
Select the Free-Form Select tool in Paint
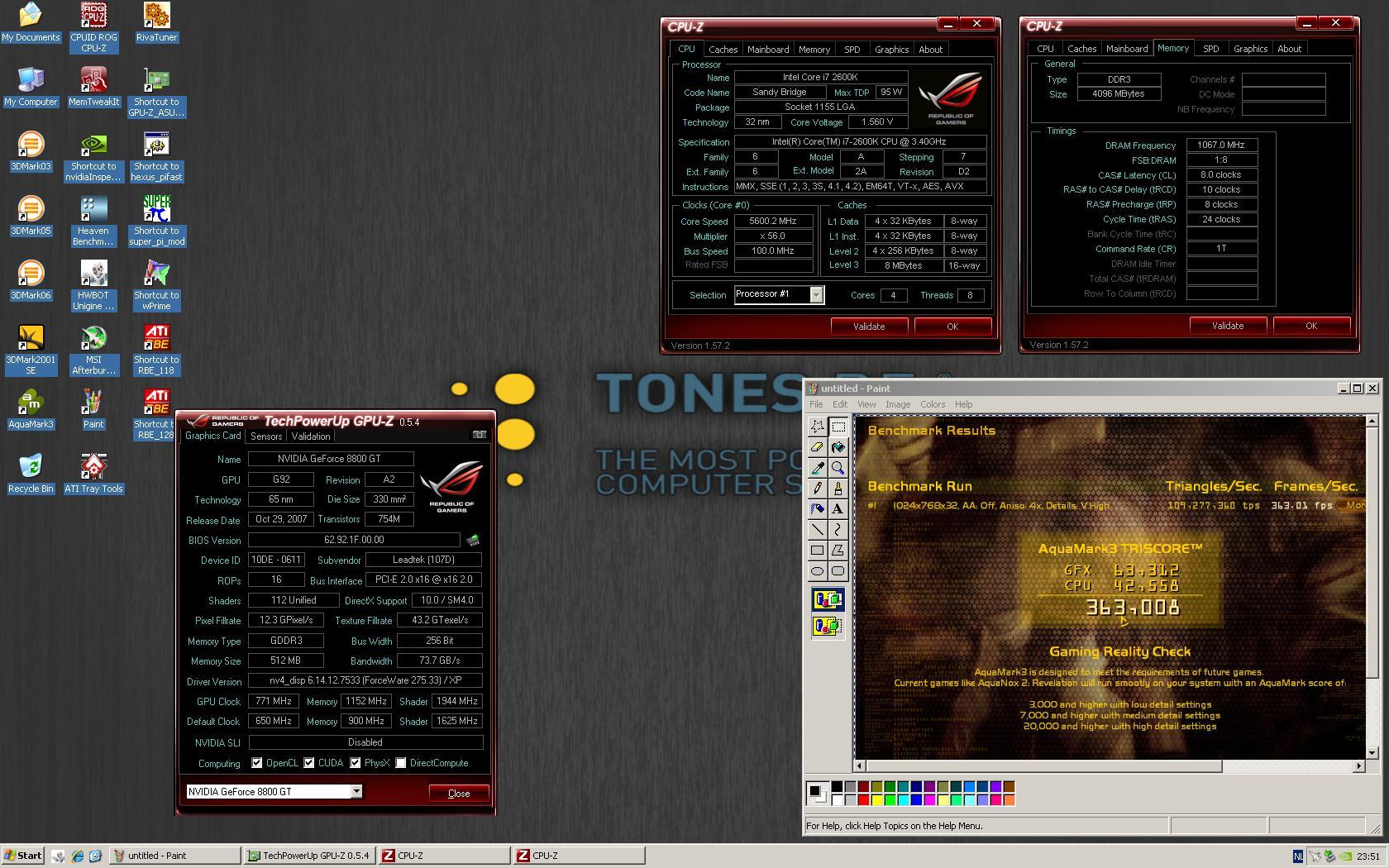click(x=817, y=427)
